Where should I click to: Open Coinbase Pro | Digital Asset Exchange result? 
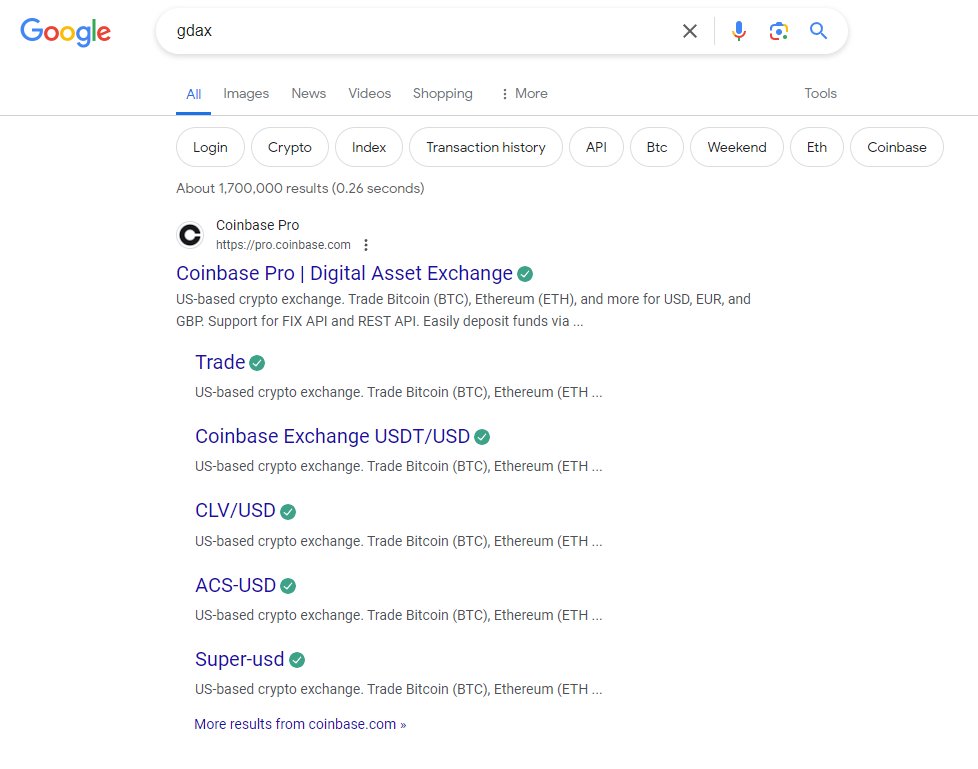[x=344, y=273]
